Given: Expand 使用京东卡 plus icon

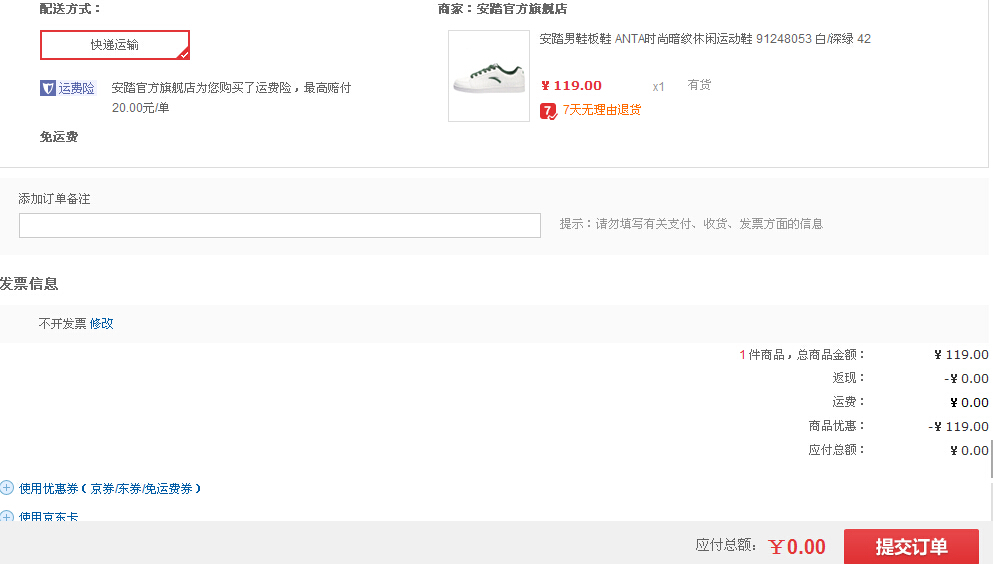Looking at the screenshot, I should (x=6, y=516).
